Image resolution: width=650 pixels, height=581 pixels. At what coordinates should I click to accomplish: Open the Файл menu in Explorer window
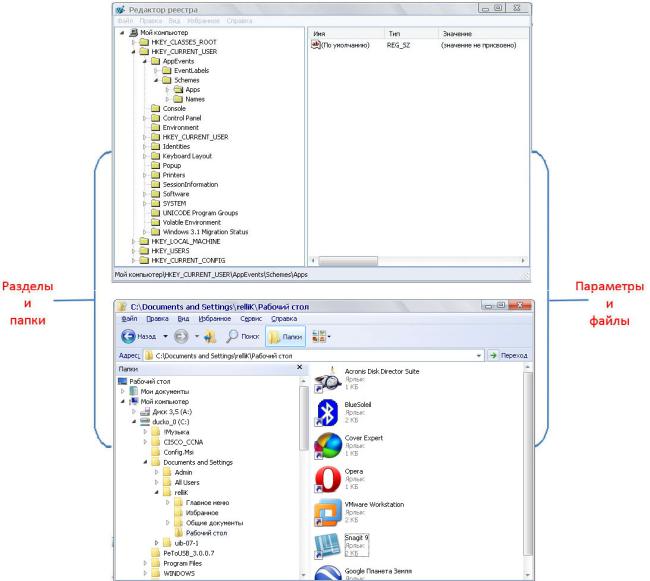pos(129,319)
